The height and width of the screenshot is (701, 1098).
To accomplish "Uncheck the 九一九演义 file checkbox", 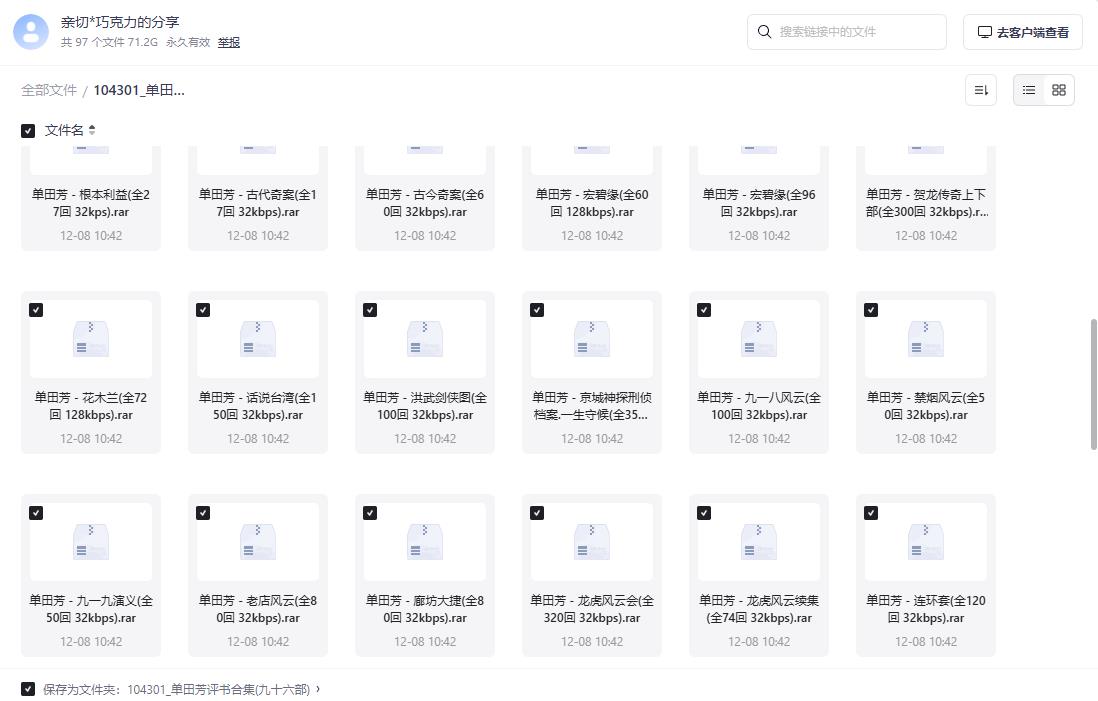I will 36,513.
